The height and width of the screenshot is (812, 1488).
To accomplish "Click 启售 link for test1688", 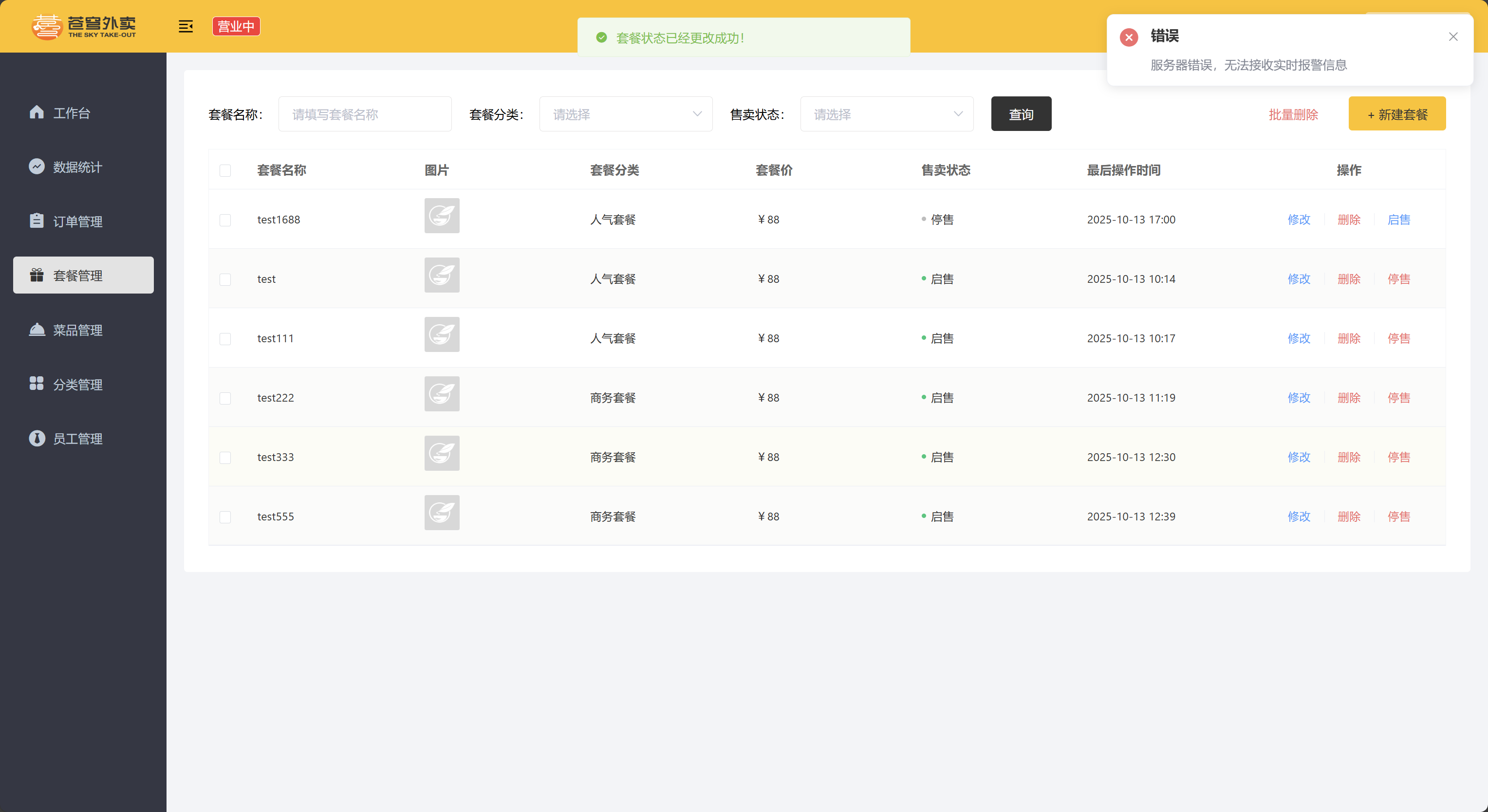I will [x=1398, y=220].
